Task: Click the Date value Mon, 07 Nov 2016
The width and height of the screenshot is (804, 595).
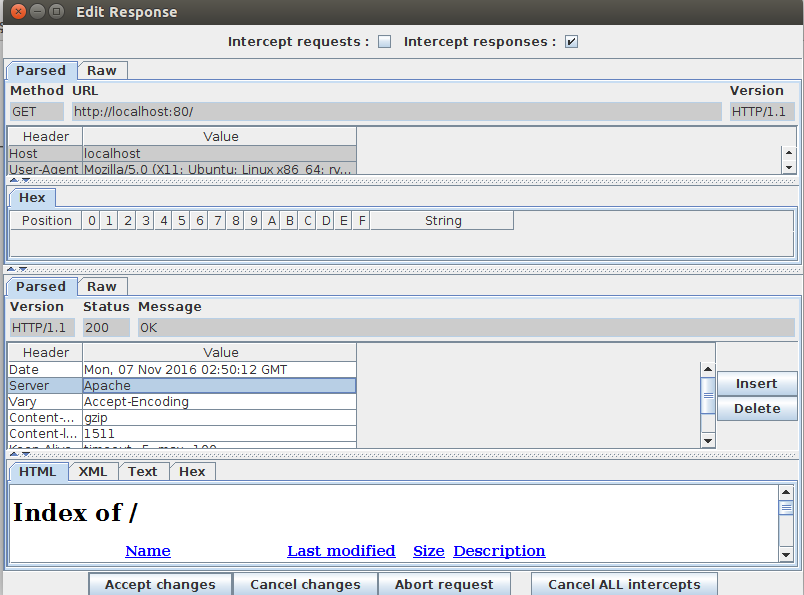Action: (x=219, y=369)
